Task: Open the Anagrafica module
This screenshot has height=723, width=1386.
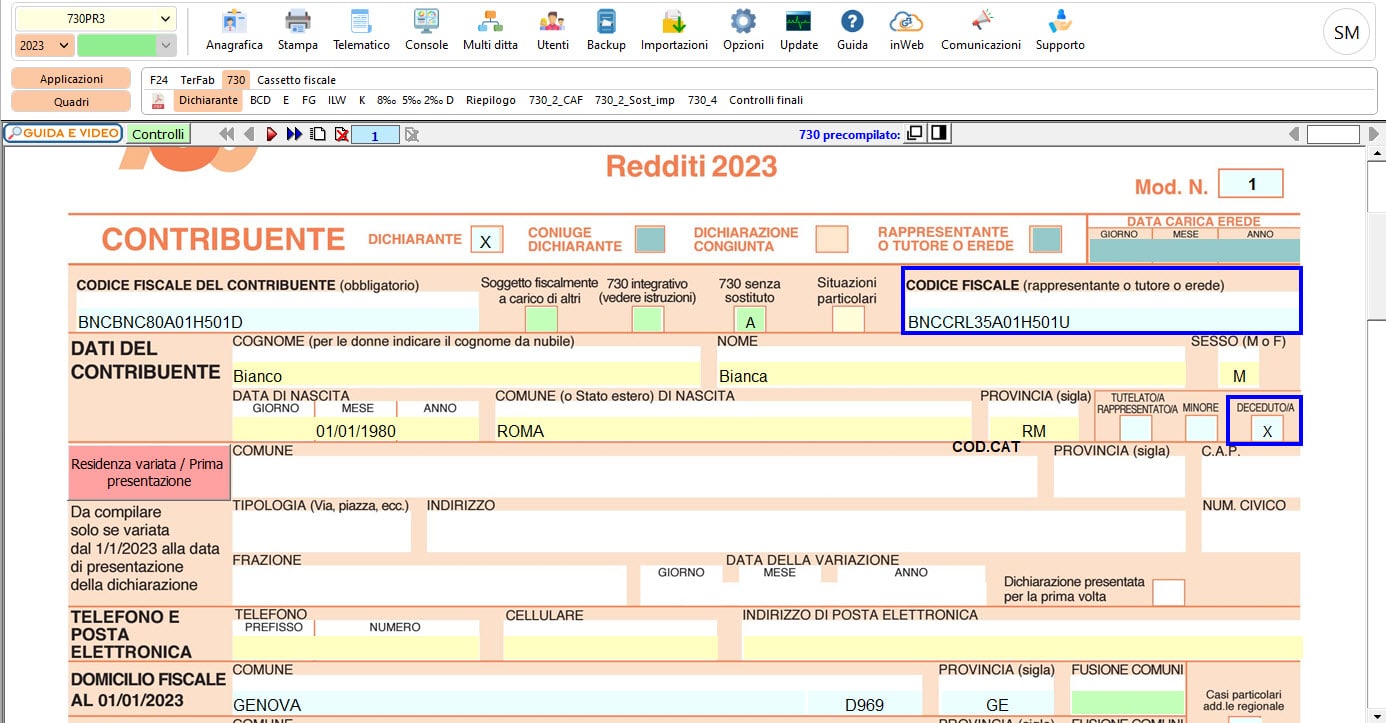Action: click(234, 30)
